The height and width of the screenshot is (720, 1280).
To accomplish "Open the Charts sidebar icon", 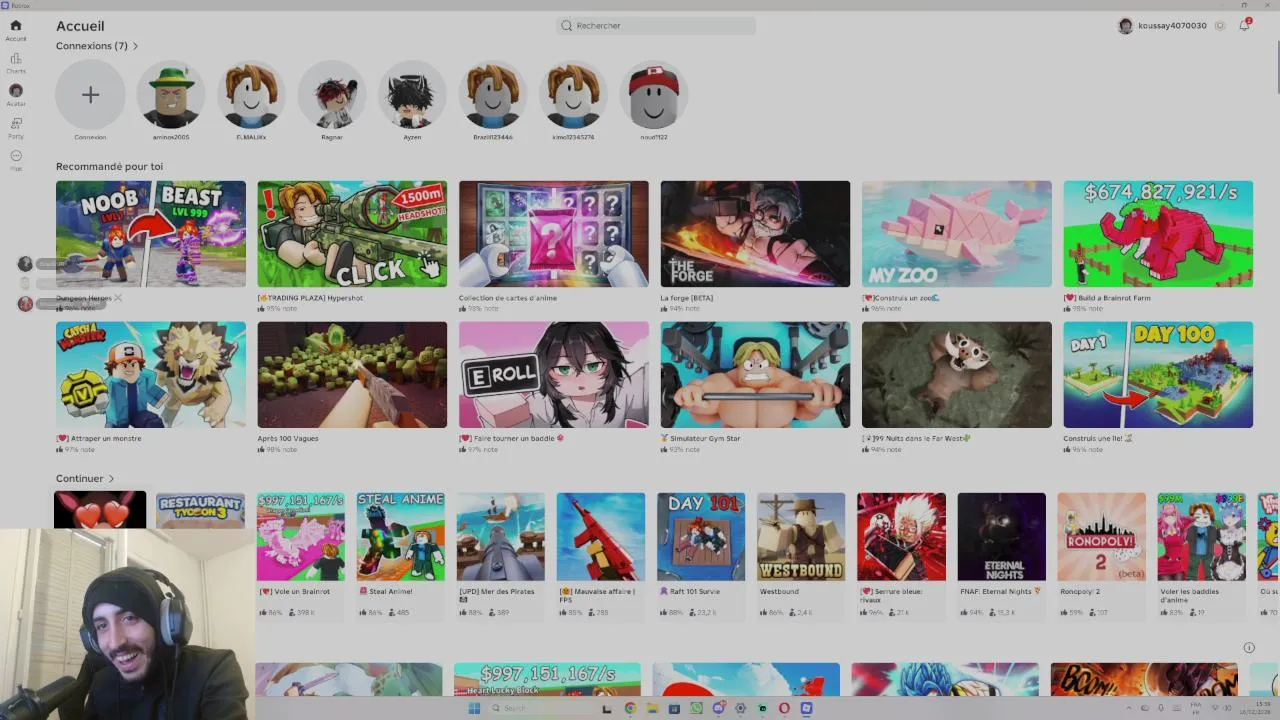I will [x=15, y=59].
